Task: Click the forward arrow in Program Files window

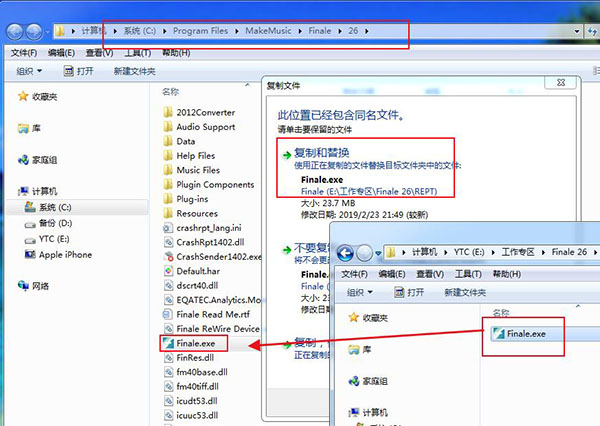Action: click(34, 32)
